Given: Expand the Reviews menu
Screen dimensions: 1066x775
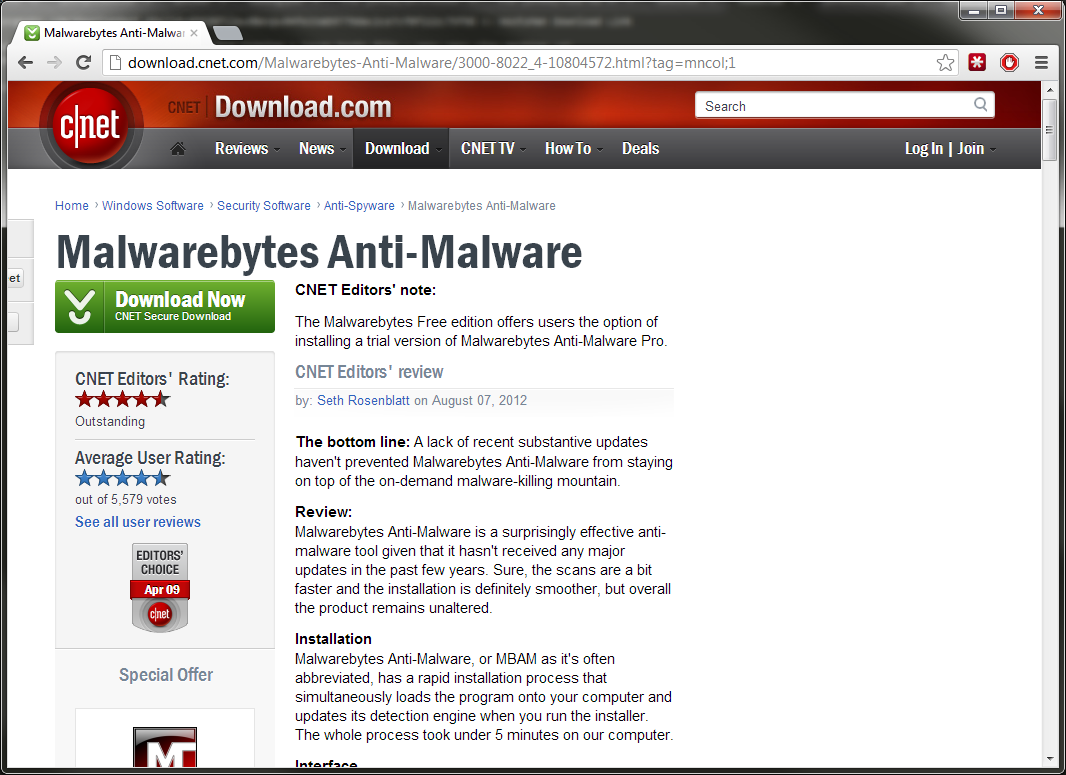Looking at the screenshot, I should 247,148.
